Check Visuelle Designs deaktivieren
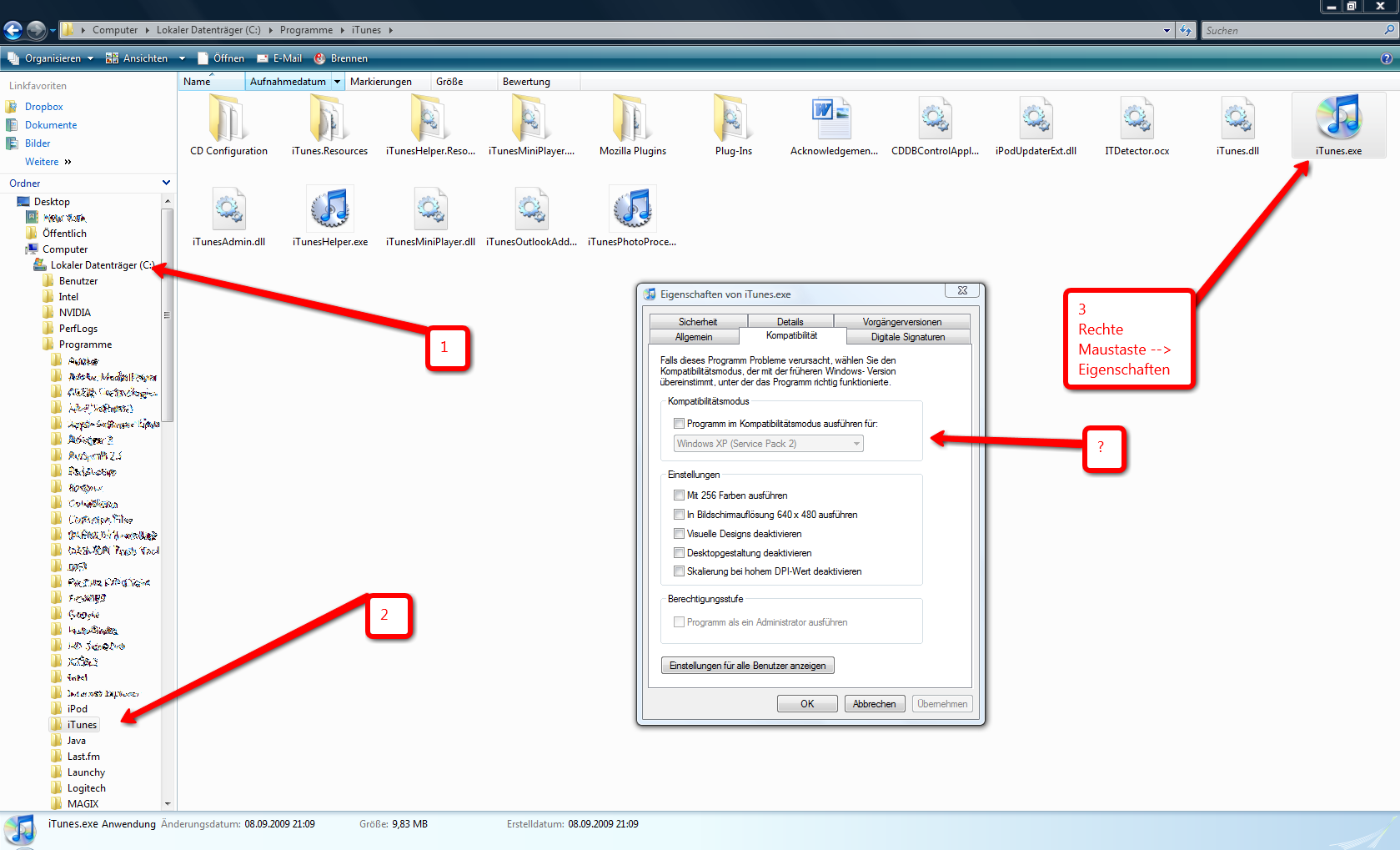 [x=679, y=534]
